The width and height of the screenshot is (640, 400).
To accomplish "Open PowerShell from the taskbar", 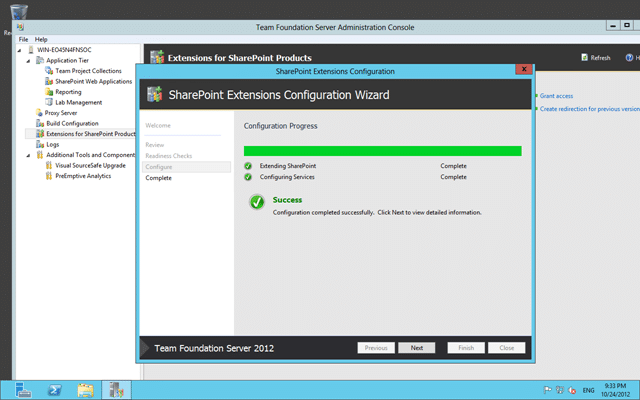I will (x=54, y=390).
